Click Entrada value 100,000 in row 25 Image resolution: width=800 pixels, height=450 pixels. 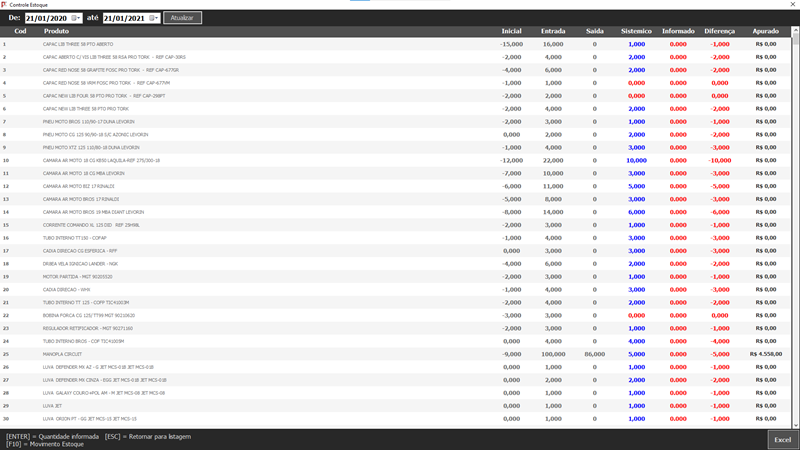coord(553,354)
